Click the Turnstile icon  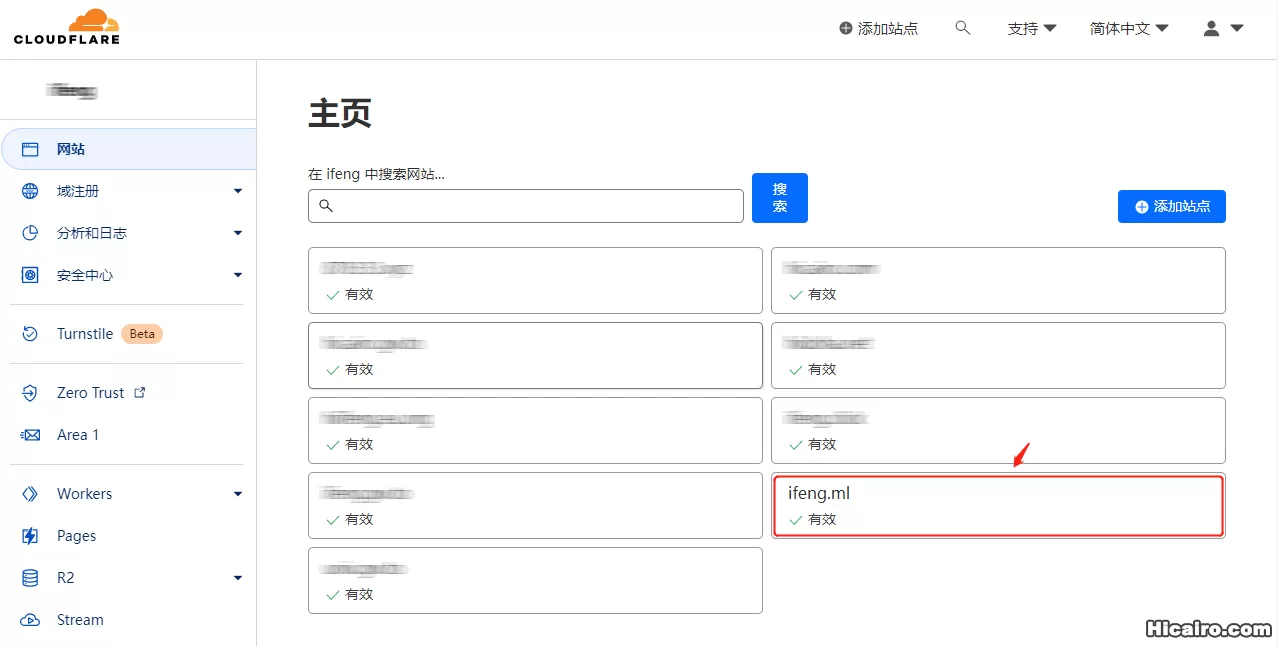[x=30, y=334]
